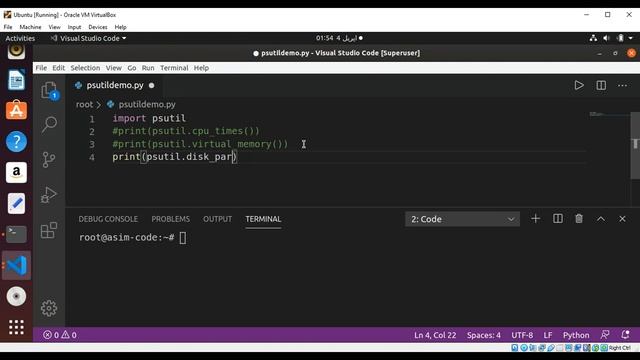Image resolution: width=640 pixels, height=360 pixels.
Task: Open the Explorer view in activity bar
Action: click(49, 90)
